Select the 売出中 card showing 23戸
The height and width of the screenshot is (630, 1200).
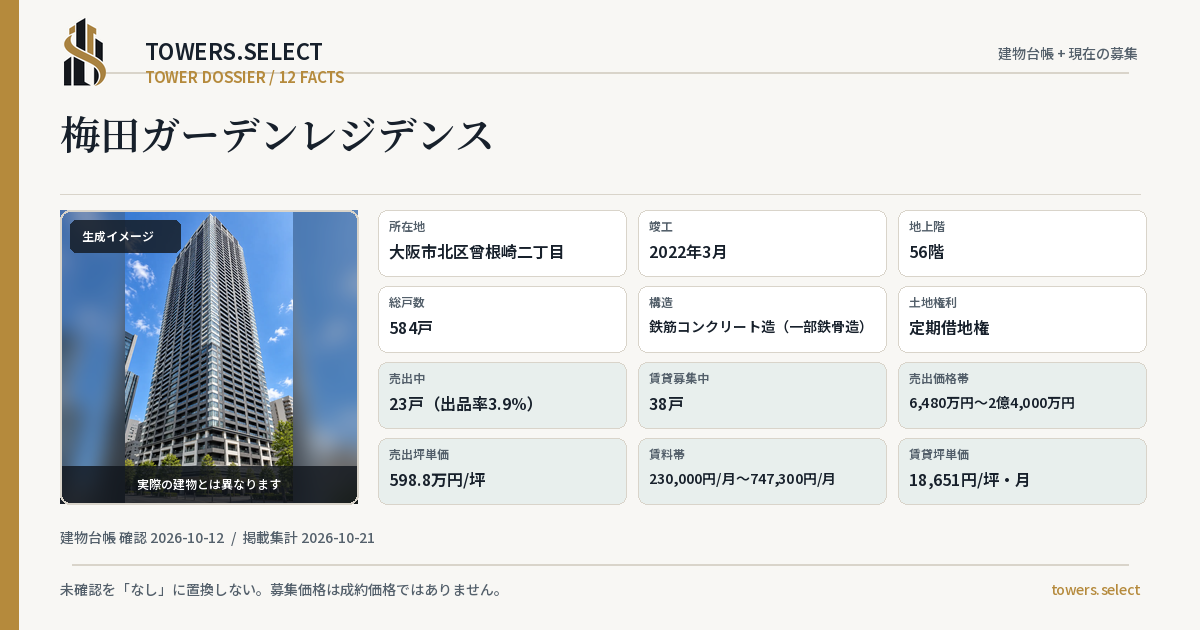502,395
